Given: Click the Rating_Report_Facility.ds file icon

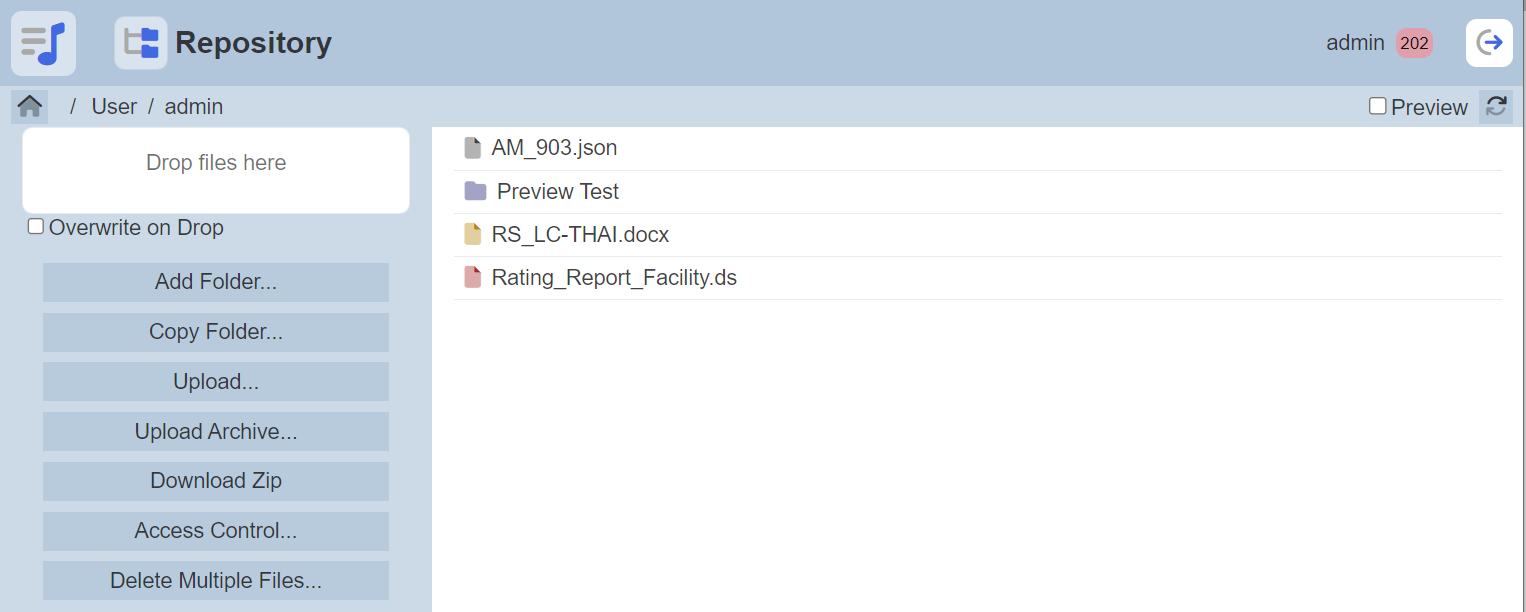Looking at the screenshot, I should tap(473, 278).
